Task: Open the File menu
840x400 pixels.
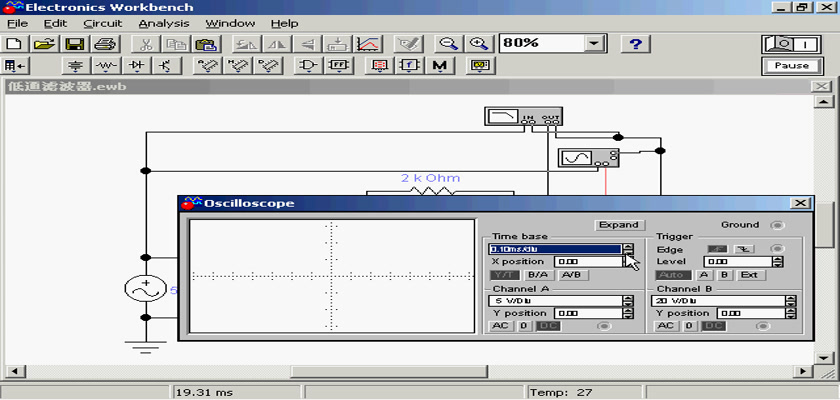Action: coord(17,24)
